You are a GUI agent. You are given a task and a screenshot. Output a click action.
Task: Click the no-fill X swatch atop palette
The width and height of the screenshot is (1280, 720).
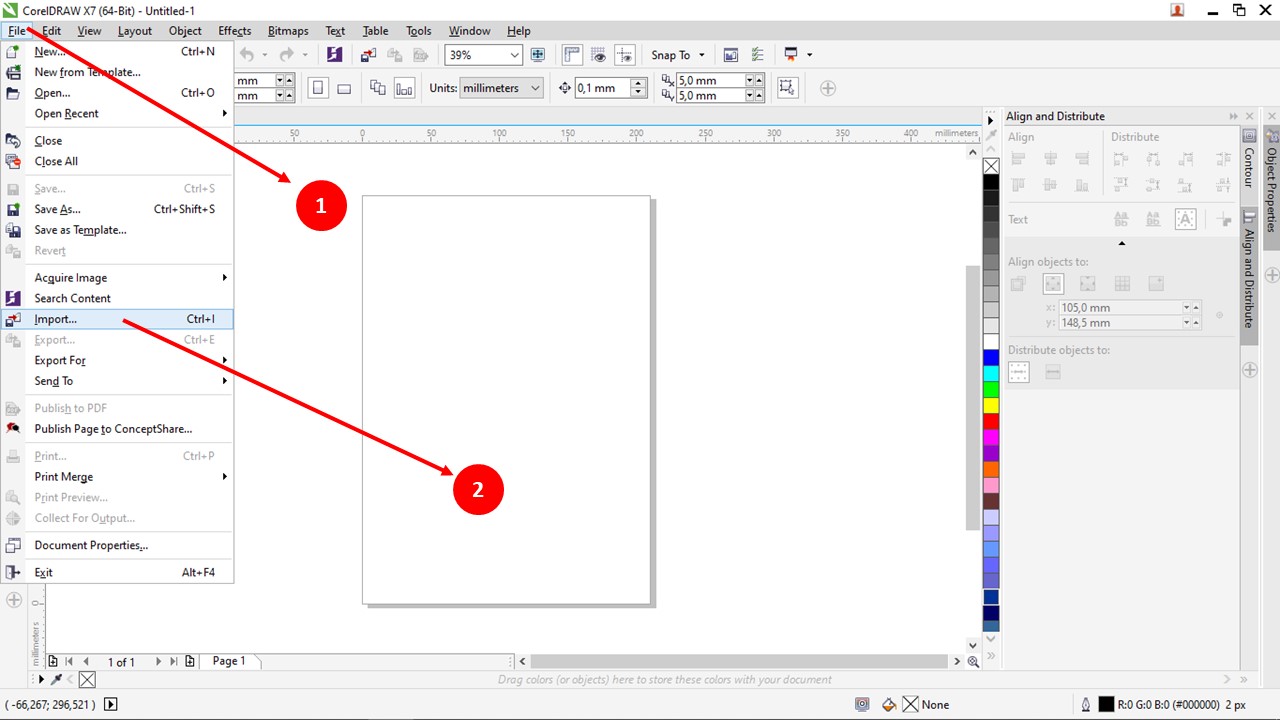(x=991, y=166)
